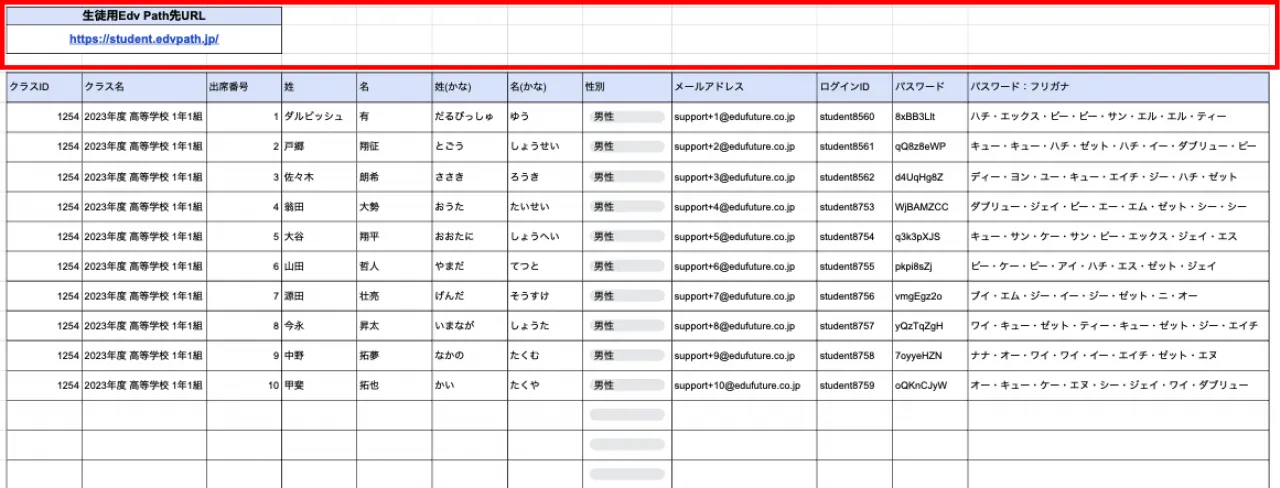Click the first-name cell 大勢
Viewport: 1280px width, 488px height.
(394, 207)
